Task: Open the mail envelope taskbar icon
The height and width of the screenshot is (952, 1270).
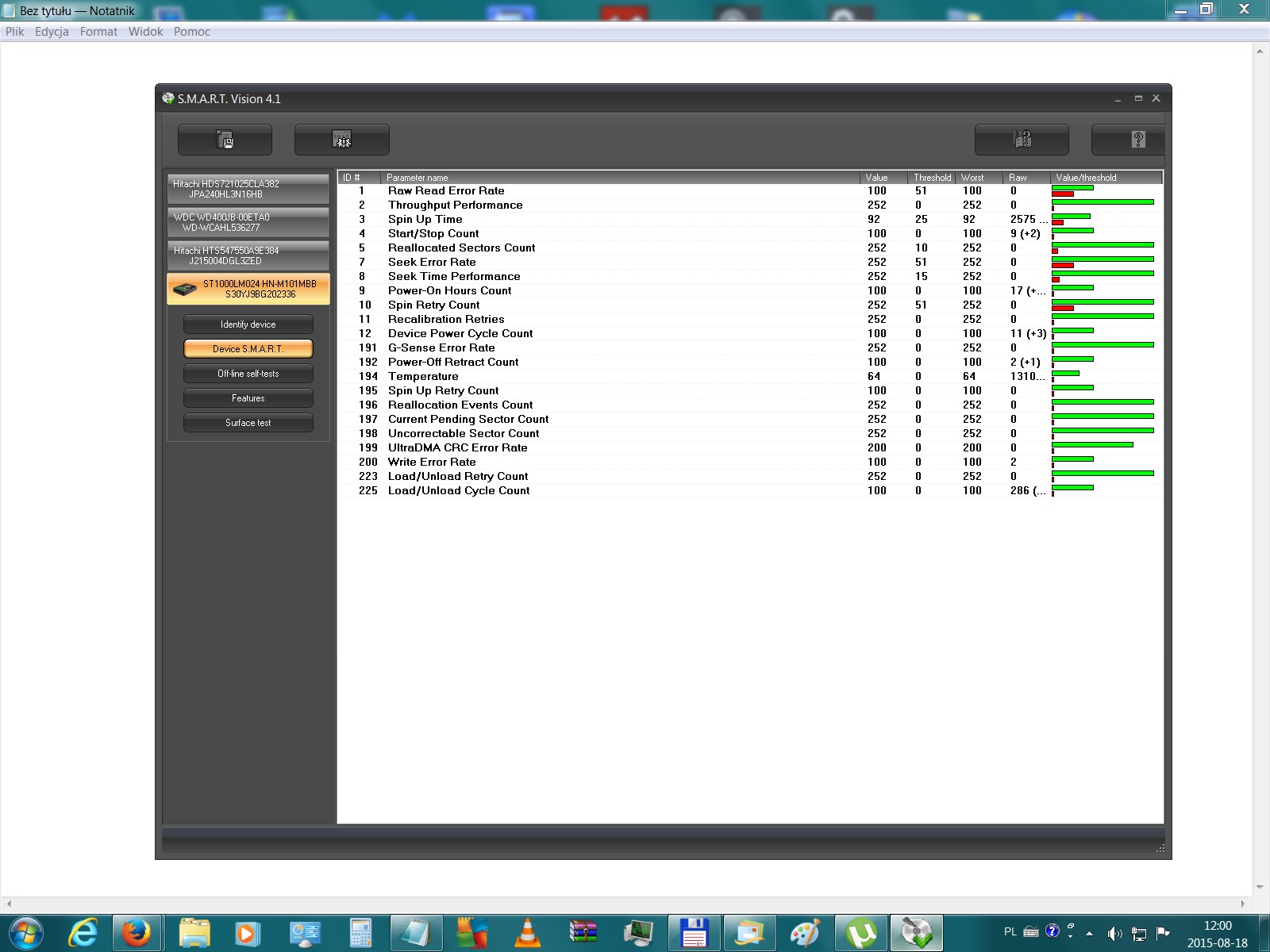Action: coord(749,933)
